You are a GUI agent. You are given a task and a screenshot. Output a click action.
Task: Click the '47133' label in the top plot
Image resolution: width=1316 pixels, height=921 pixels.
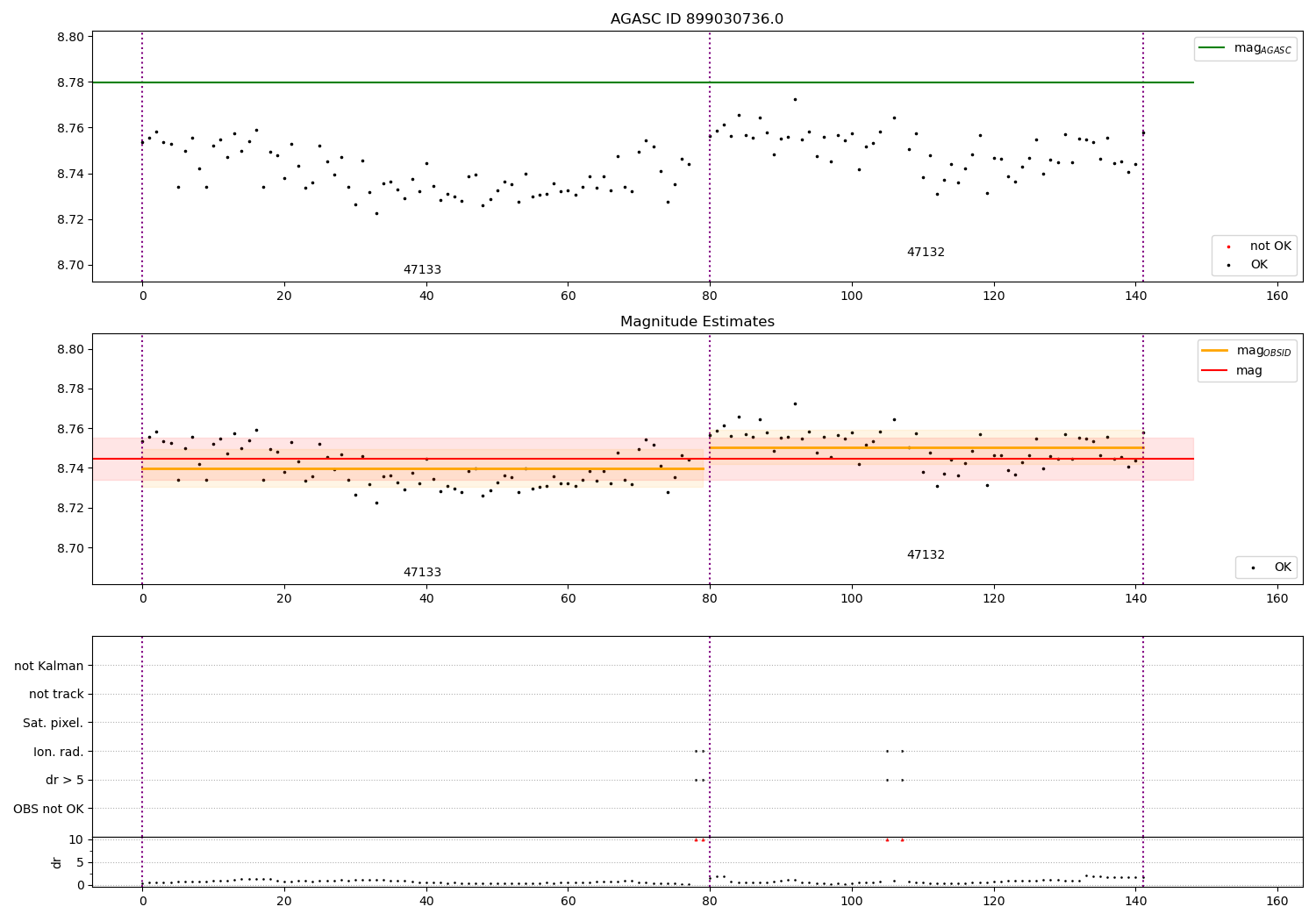point(422,270)
